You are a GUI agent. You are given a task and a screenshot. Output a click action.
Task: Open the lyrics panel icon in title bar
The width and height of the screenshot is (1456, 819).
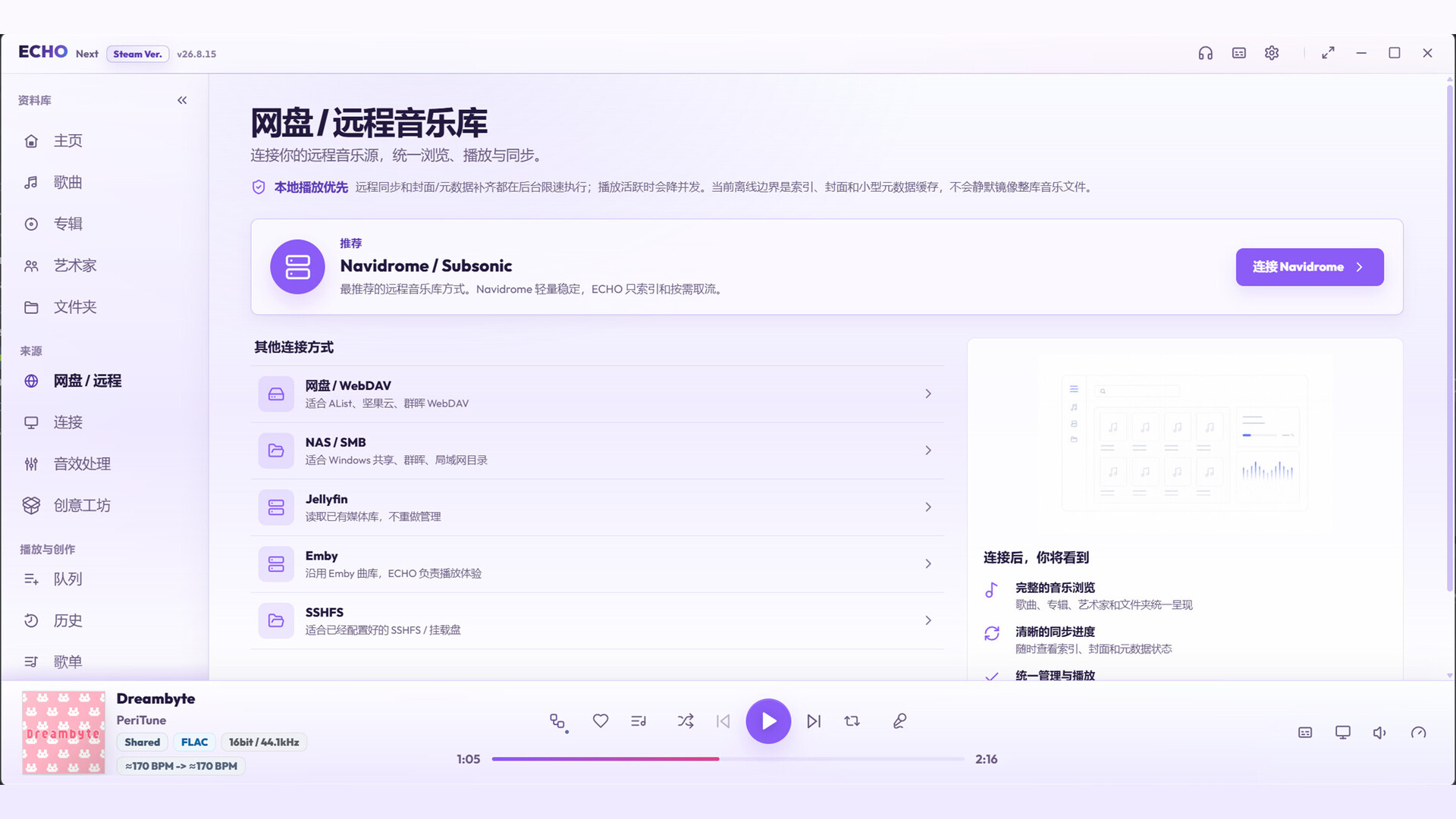coord(1239,53)
